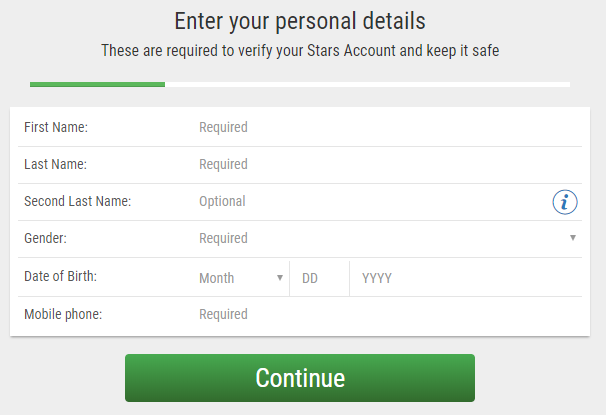Viewport: 606px width, 415px height.
Task: Click the "Gender:" label
Action: tap(46, 239)
